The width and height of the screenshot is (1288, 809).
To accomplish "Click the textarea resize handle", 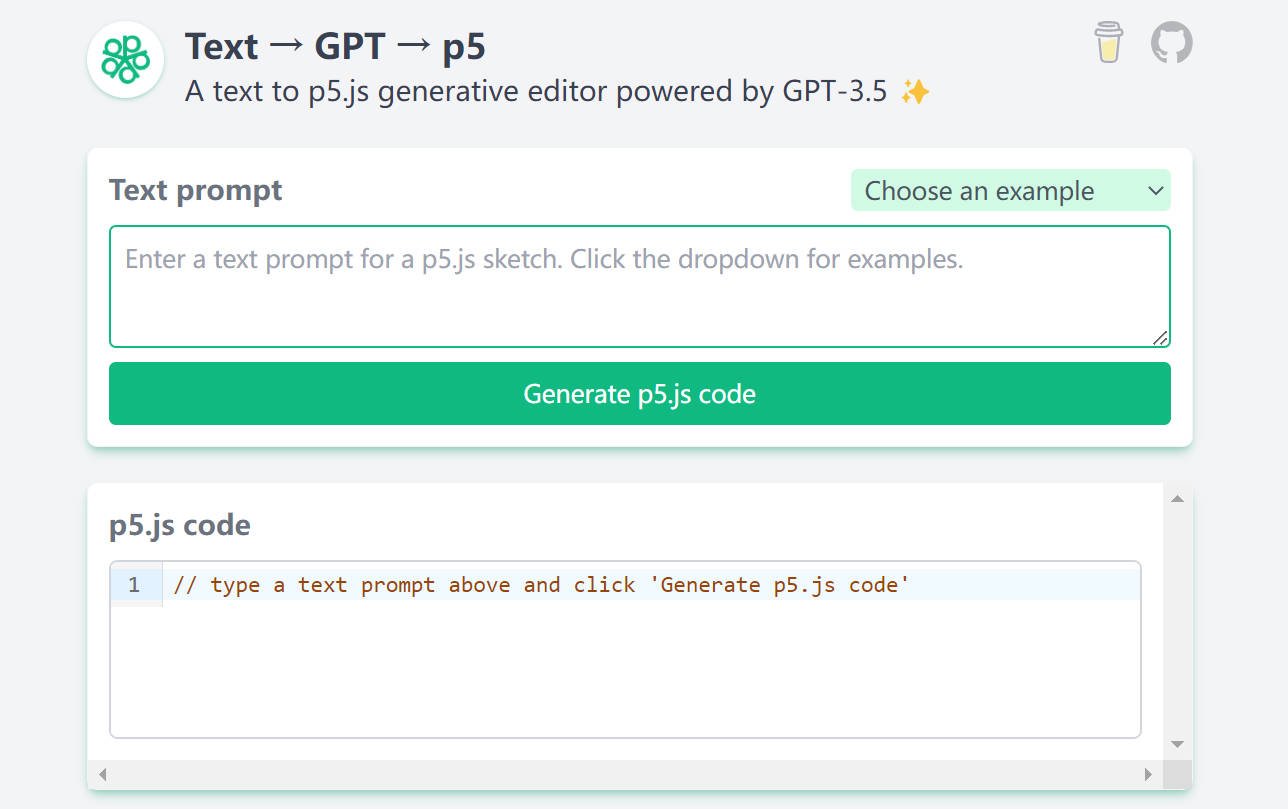I will pyautogui.click(x=1162, y=338).
